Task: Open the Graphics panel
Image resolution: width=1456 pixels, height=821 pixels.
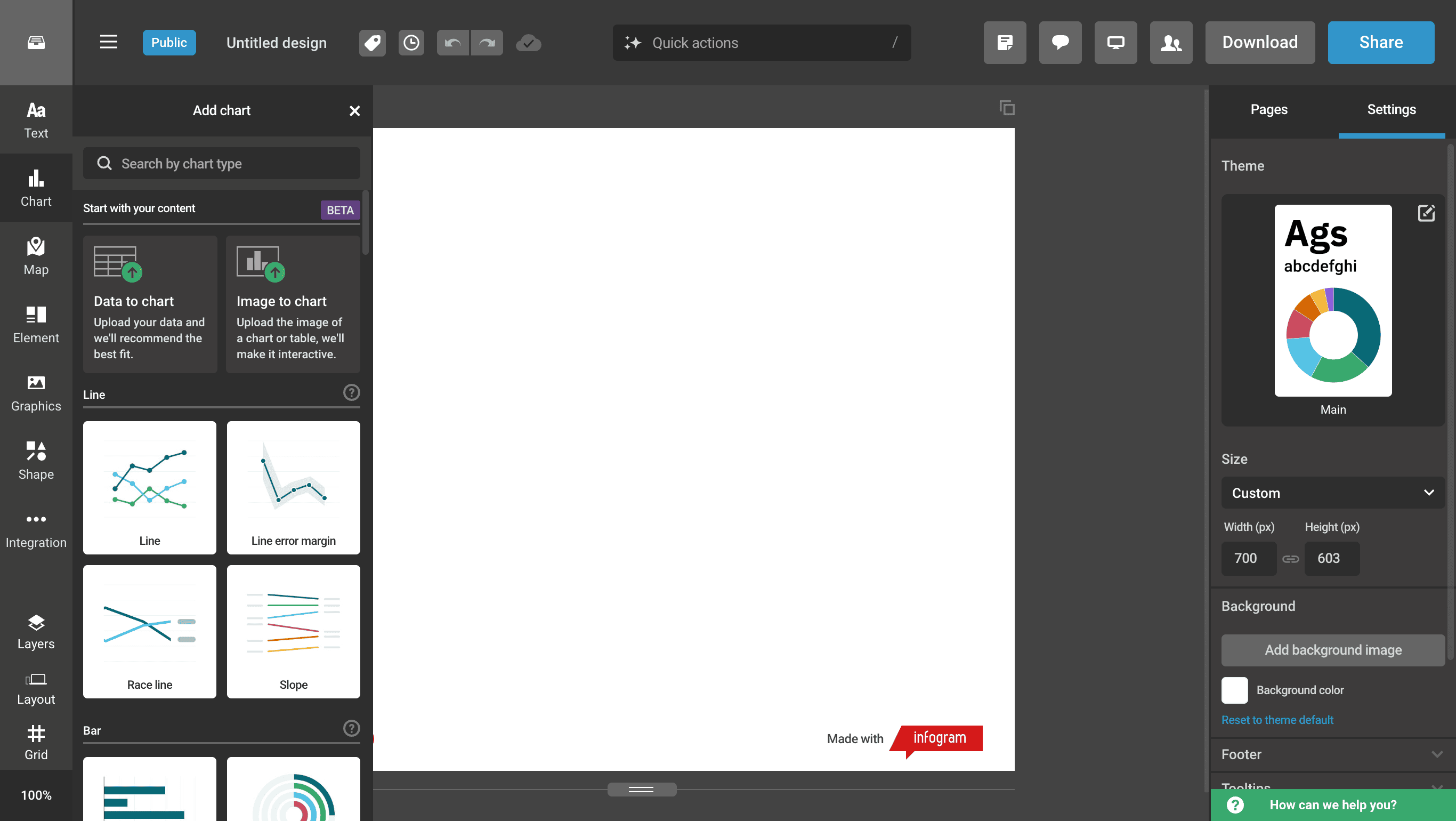Action: pyautogui.click(x=36, y=392)
